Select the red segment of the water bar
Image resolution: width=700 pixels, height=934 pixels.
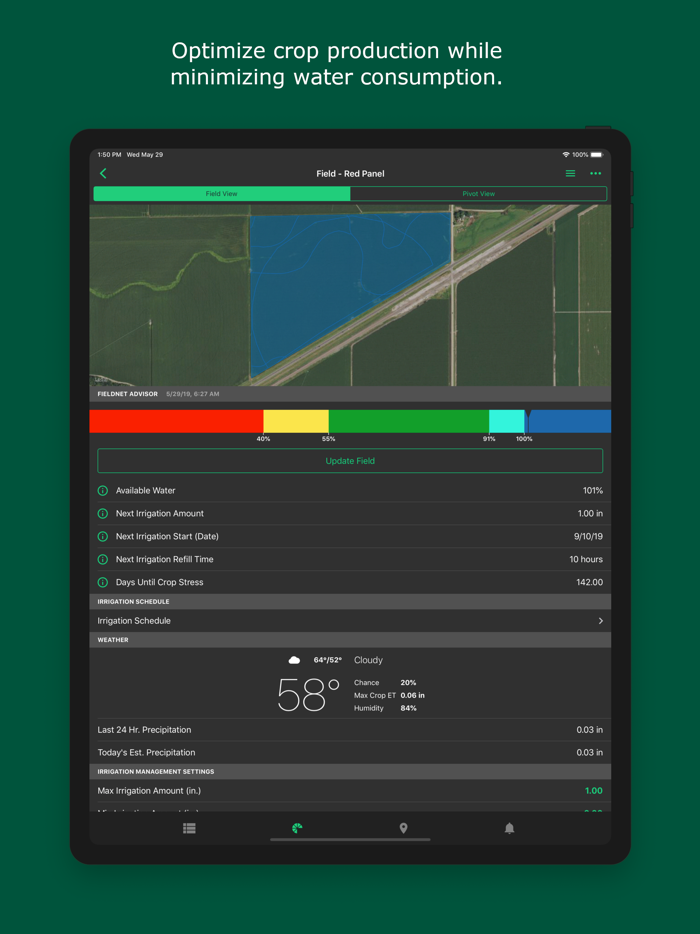tap(176, 421)
